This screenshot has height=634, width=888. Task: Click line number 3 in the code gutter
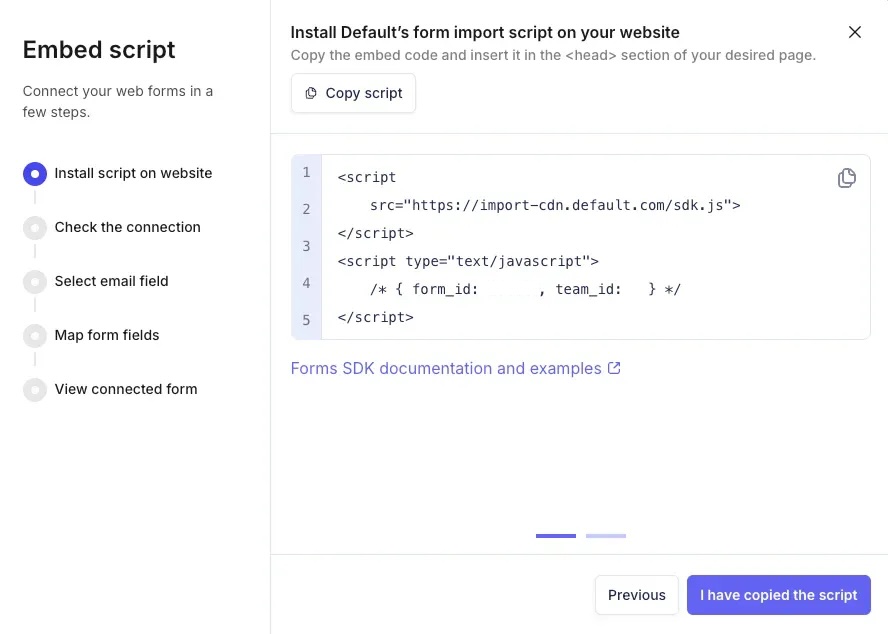[x=305, y=246]
